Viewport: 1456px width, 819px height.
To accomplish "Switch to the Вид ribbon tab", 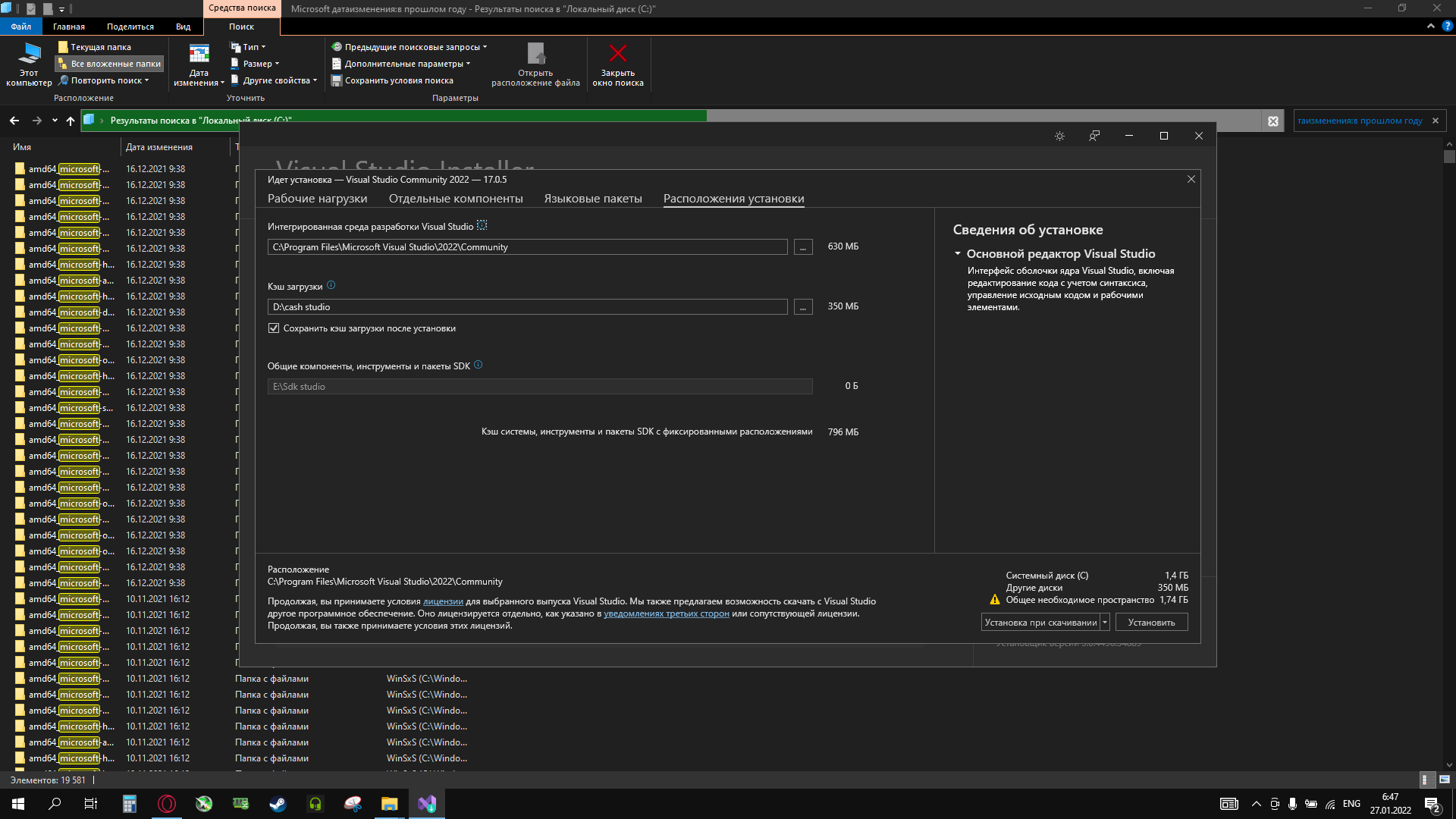I will (x=184, y=27).
